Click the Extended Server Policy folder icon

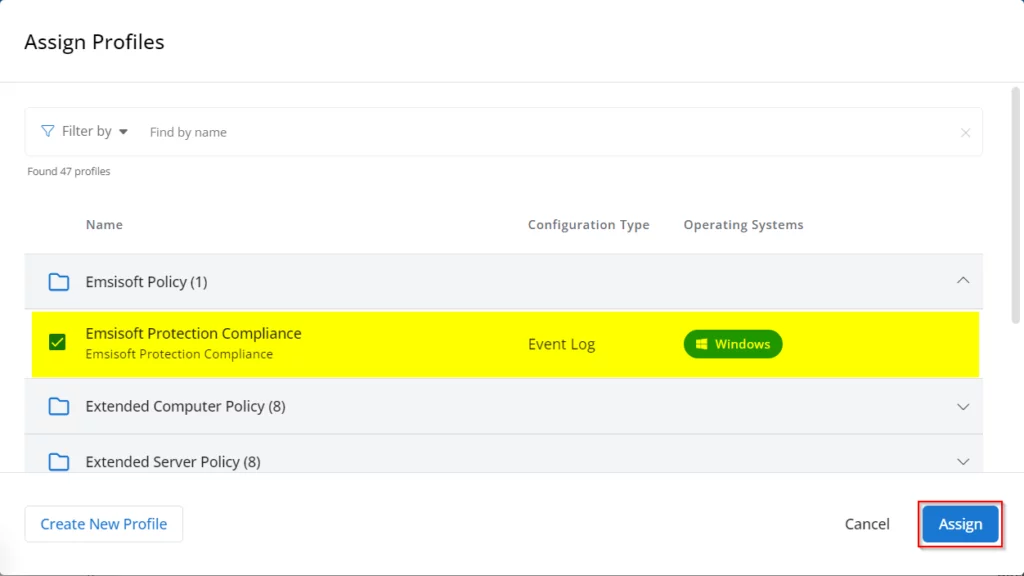point(59,462)
